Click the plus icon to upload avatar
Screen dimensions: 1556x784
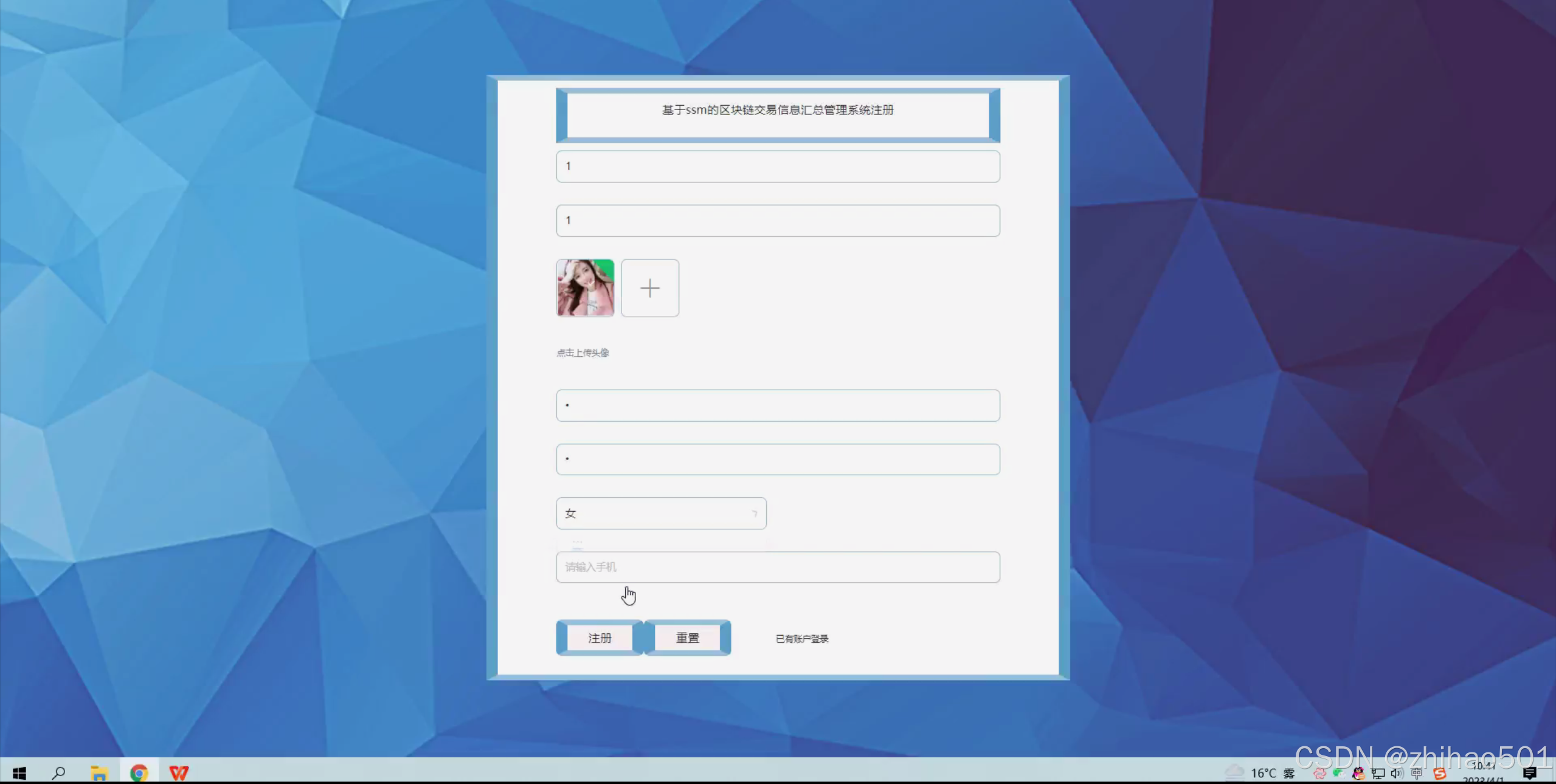649,288
